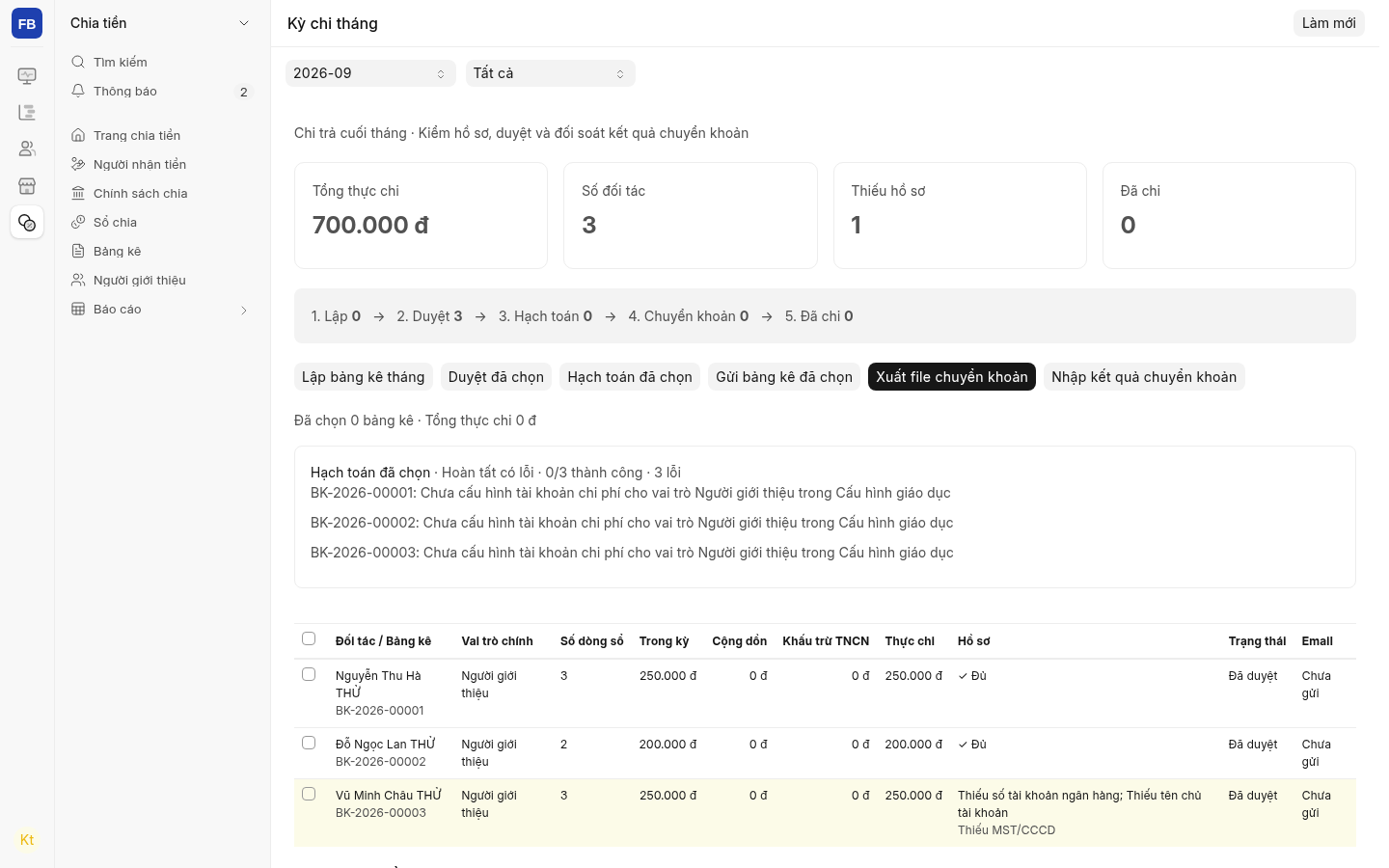Click the Làm mới button

point(1328,23)
